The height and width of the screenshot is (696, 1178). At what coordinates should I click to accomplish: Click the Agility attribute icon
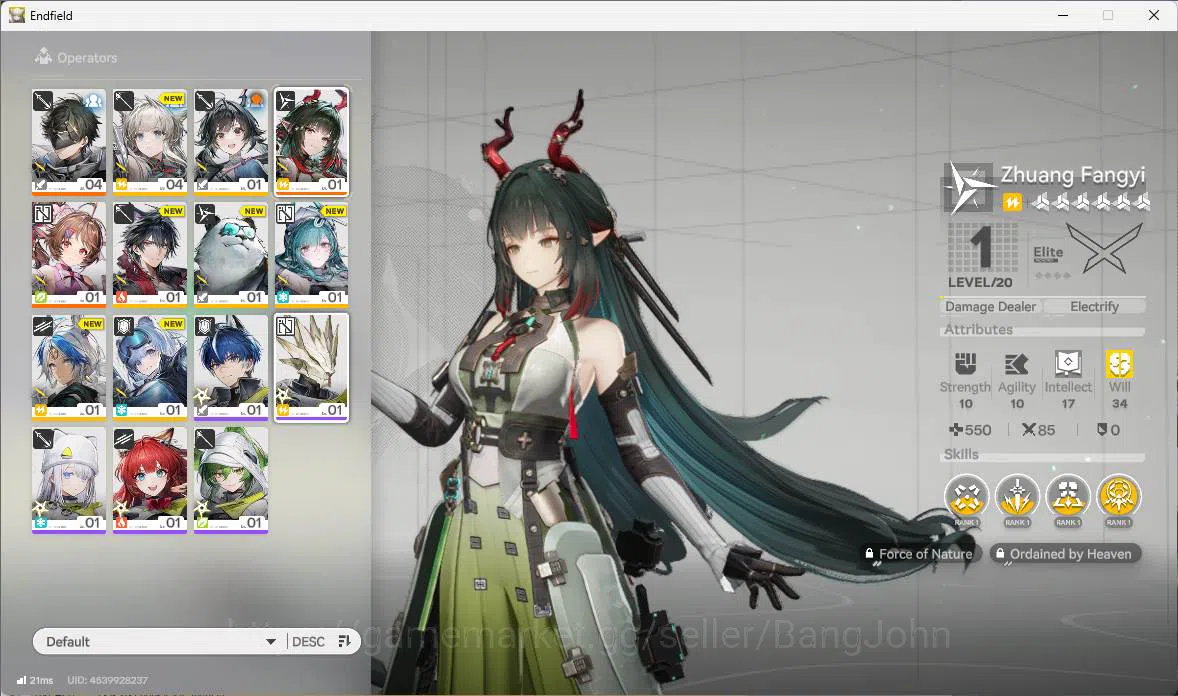point(1016,364)
